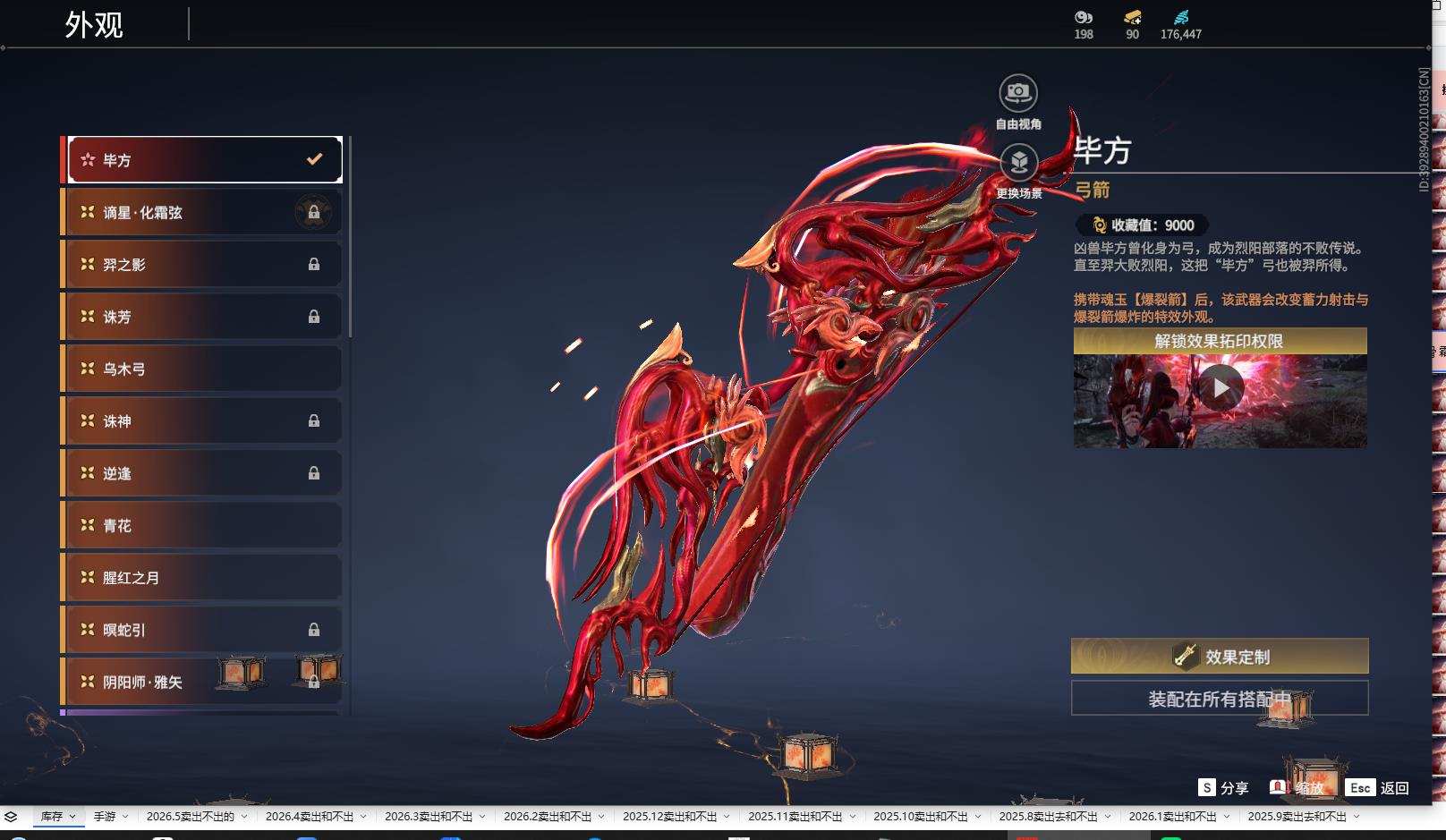1446x840 pixels.
Task: Click the lock icon on 摘星·化霜弦
Action: [x=314, y=212]
